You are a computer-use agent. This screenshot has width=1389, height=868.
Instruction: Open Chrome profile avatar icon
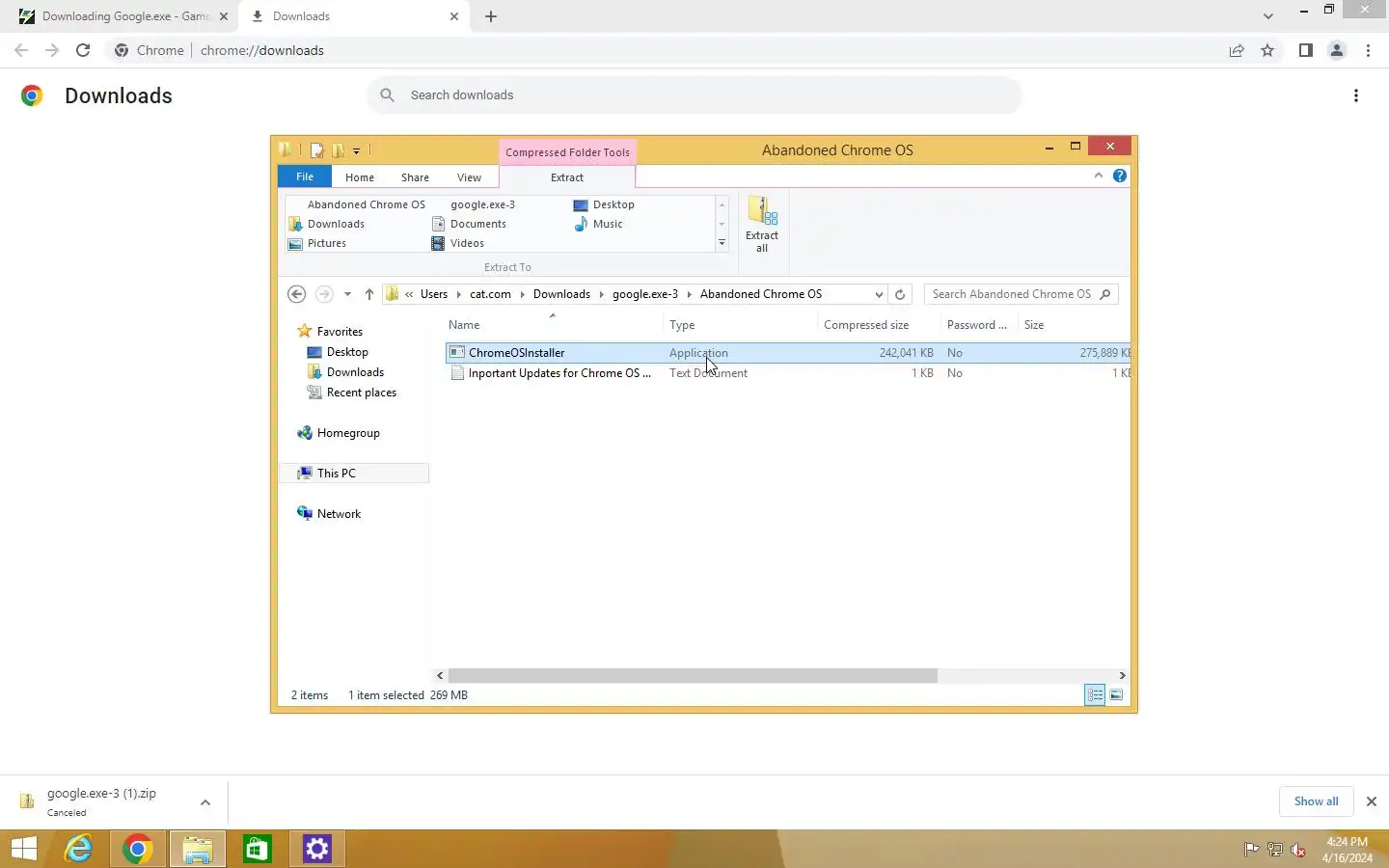coord(1337,50)
